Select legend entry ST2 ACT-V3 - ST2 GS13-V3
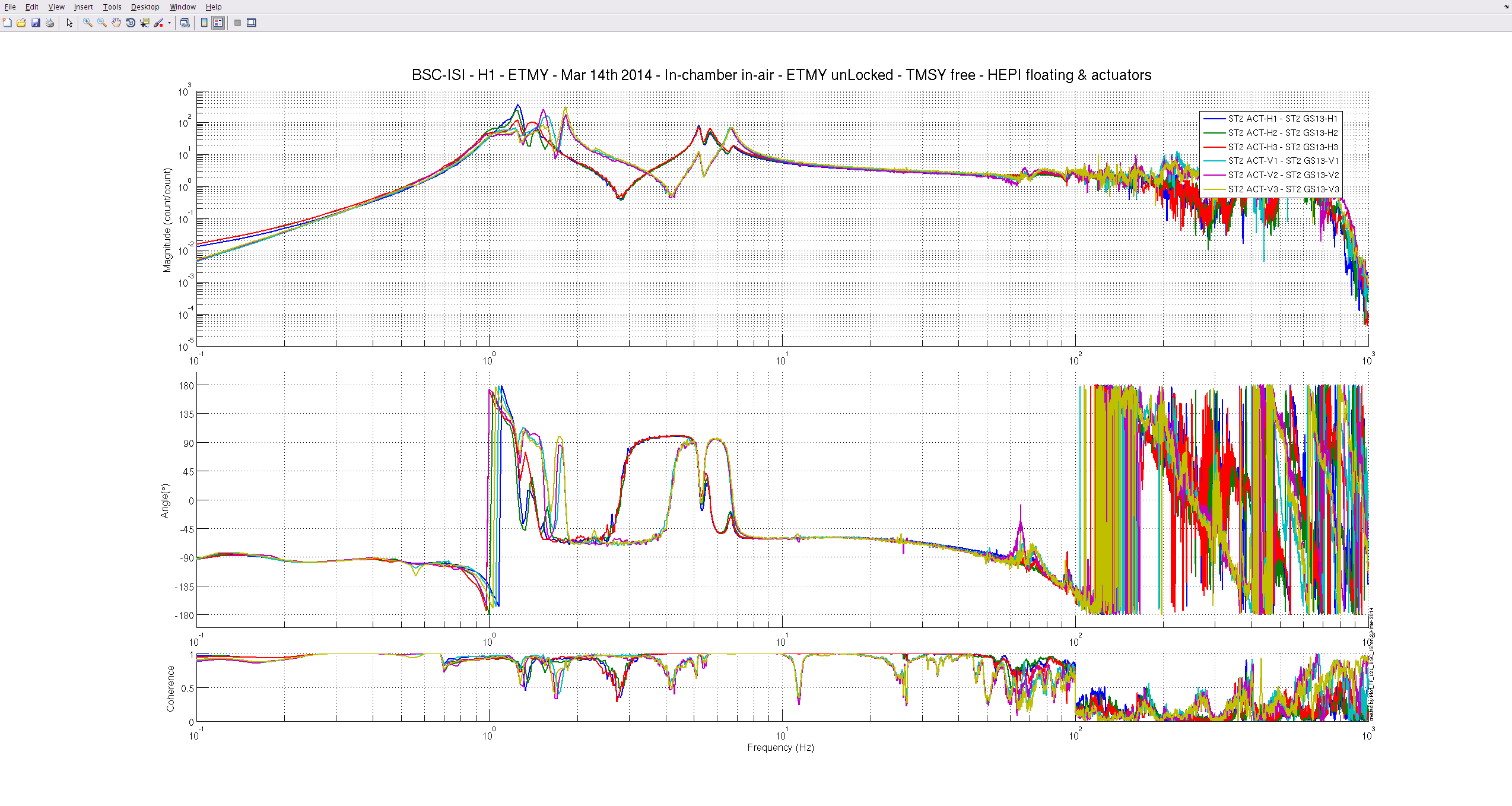The image size is (1512, 806). point(1283,189)
